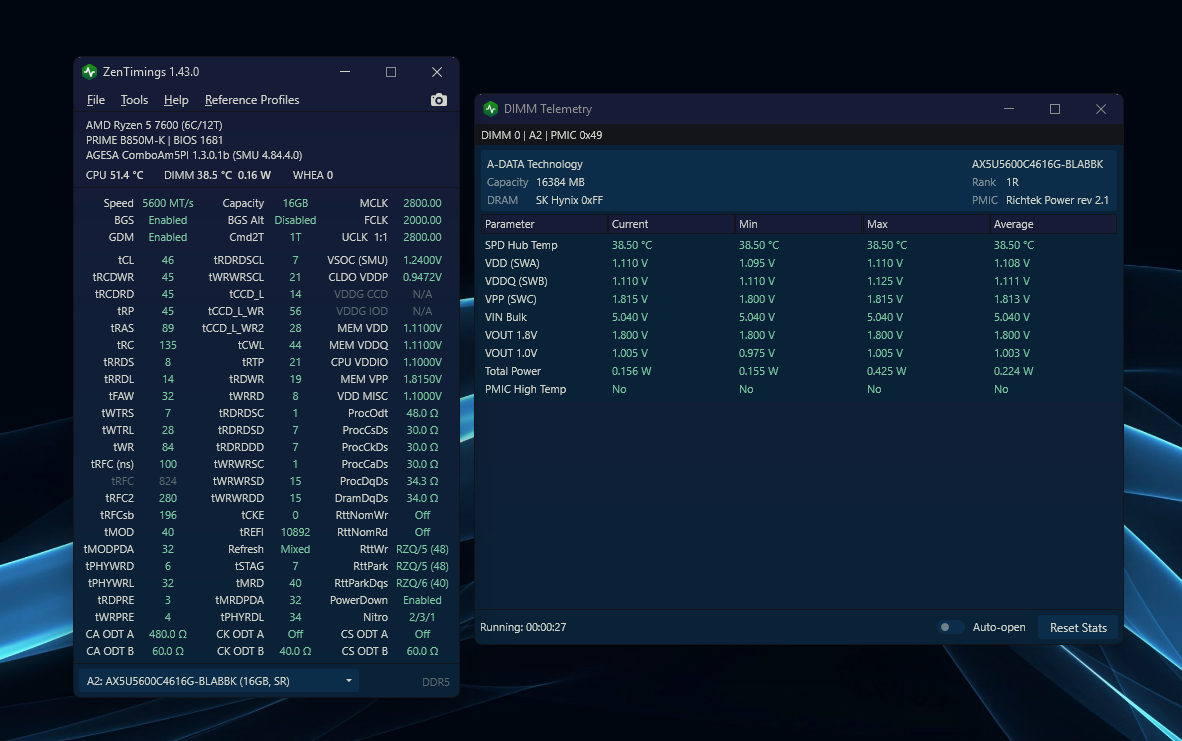
Task: Click the 0.425 W max power value
Action: click(x=886, y=371)
